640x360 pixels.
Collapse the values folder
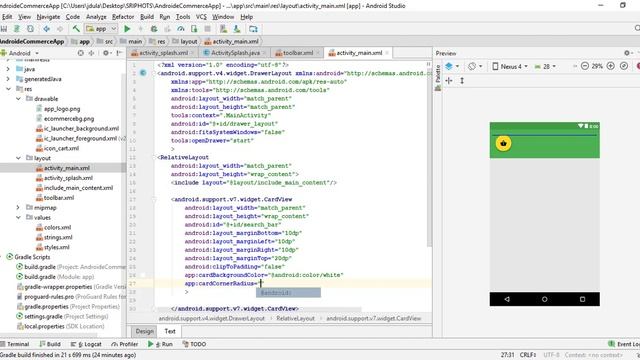18,217
